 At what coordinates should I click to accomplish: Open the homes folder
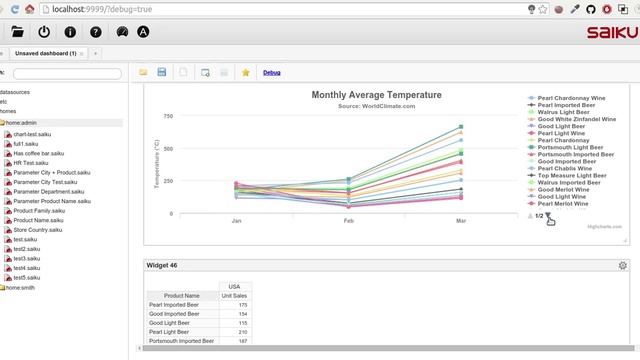[8, 111]
